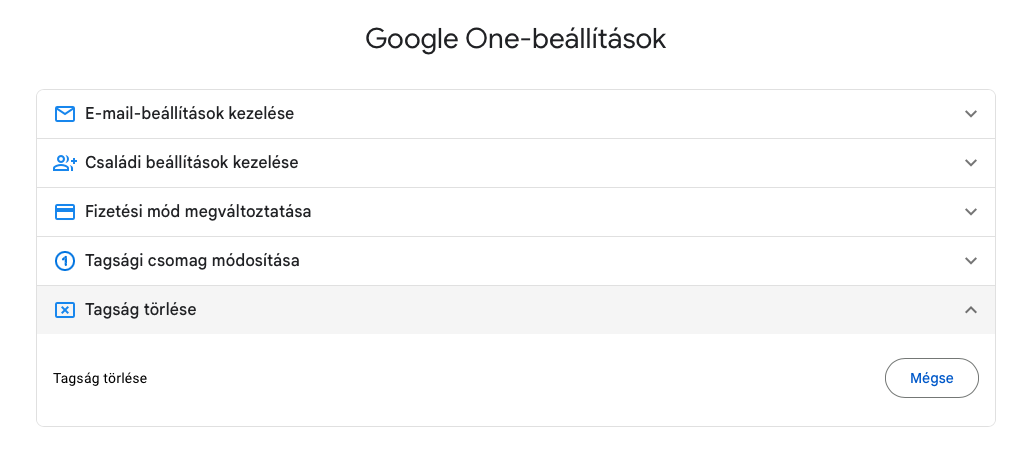Click the Google One circled-1 icon
1033x461 pixels.
click(64, 261)
